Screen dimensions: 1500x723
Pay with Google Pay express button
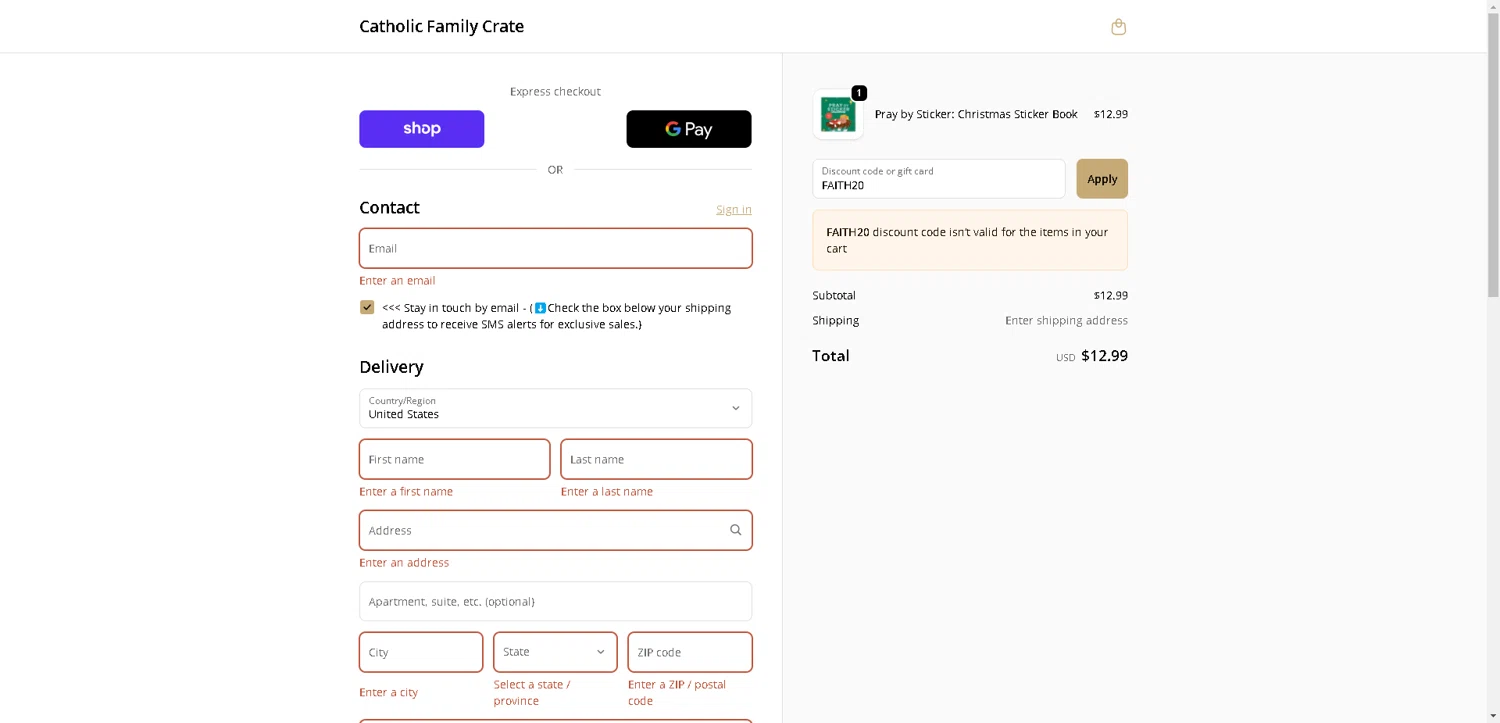tap(689, 129)
